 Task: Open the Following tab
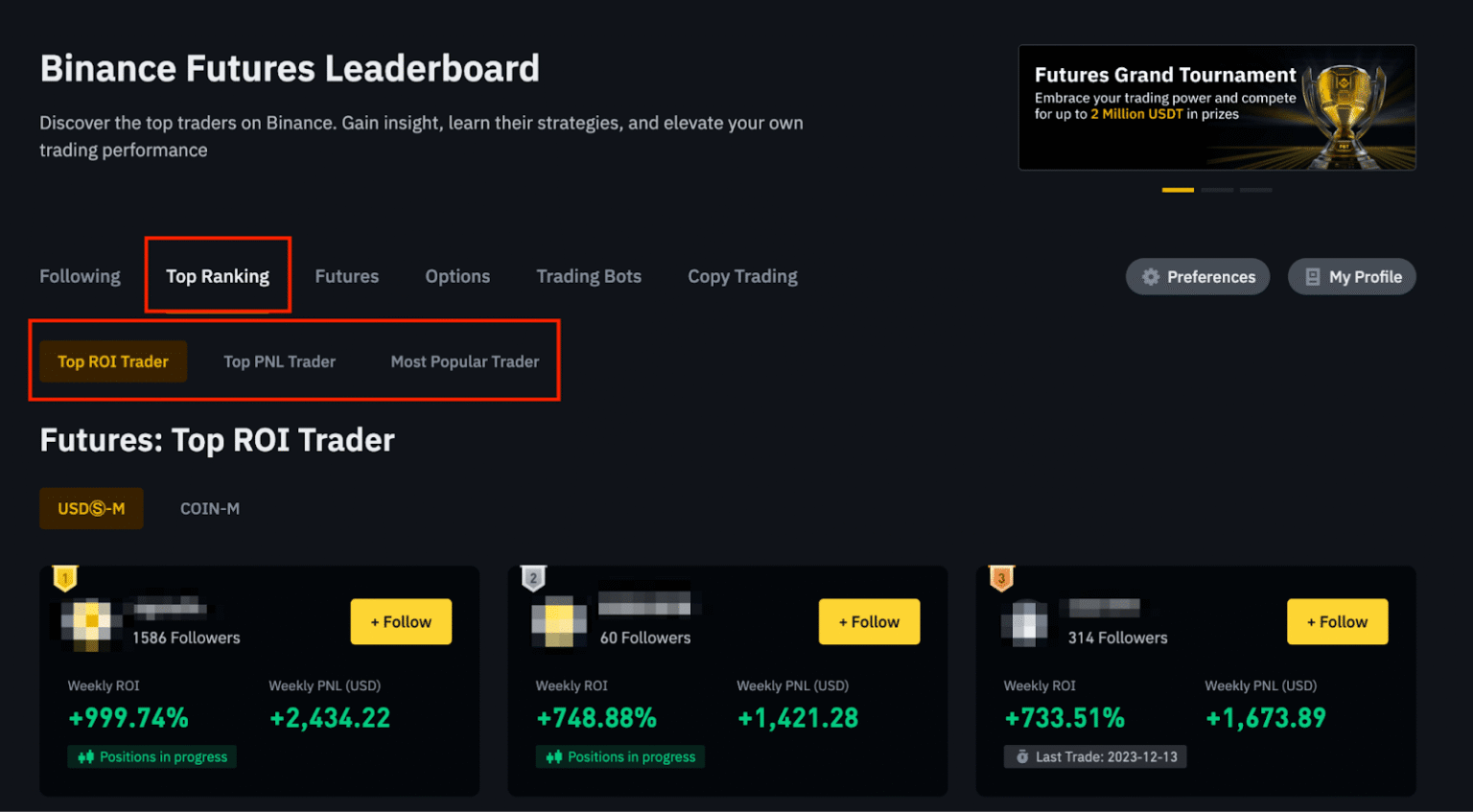pos(80,276)
